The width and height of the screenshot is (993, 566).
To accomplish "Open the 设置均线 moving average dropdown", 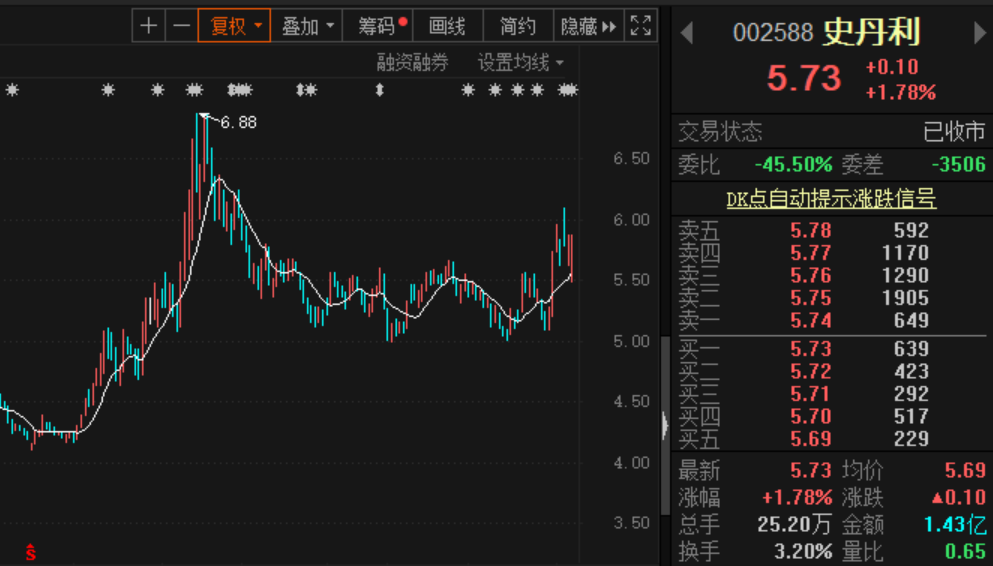I will click(520, 63).
